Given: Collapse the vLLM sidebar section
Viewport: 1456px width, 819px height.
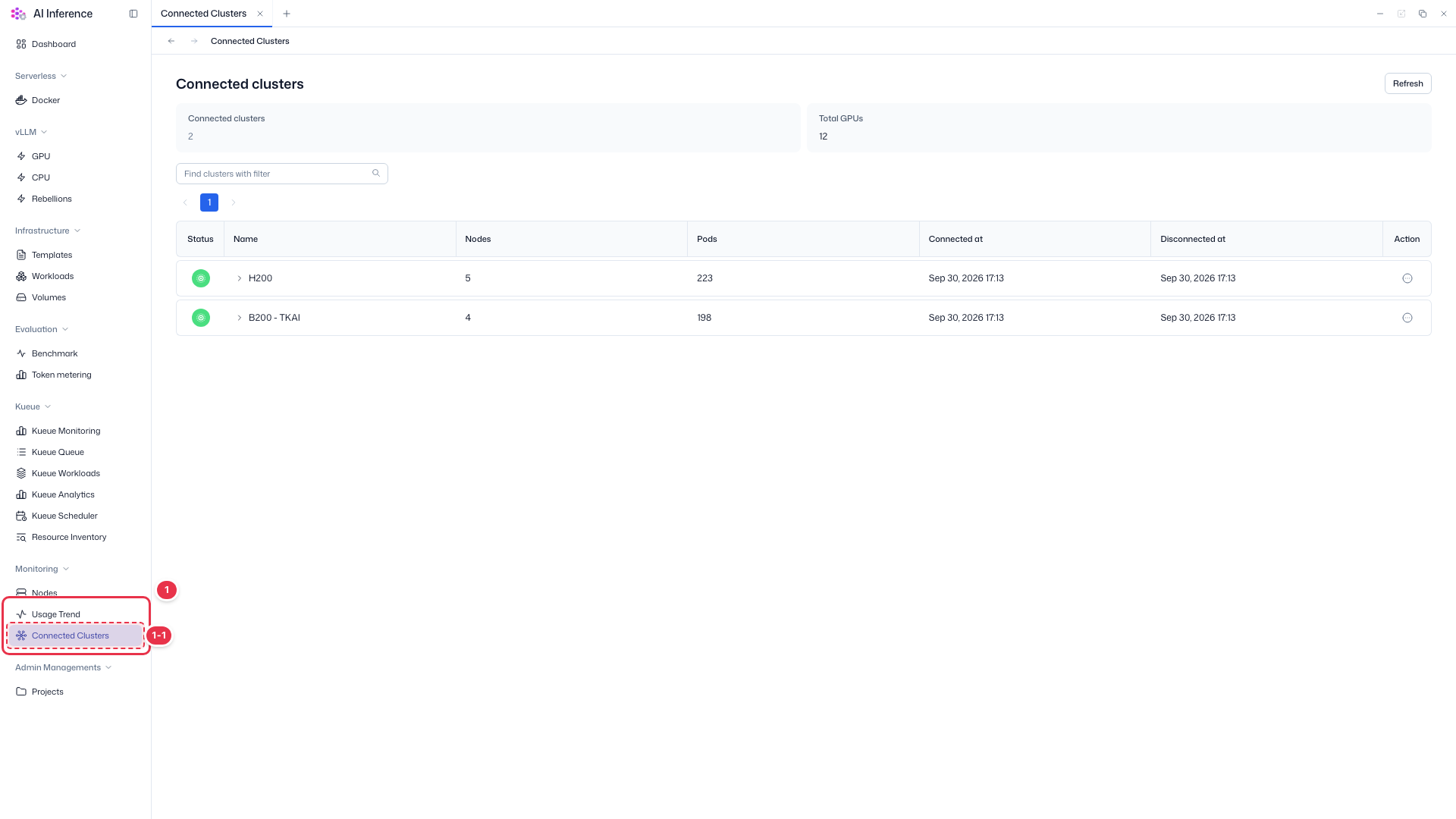Looking at the screenshot, I should point(31,132).
